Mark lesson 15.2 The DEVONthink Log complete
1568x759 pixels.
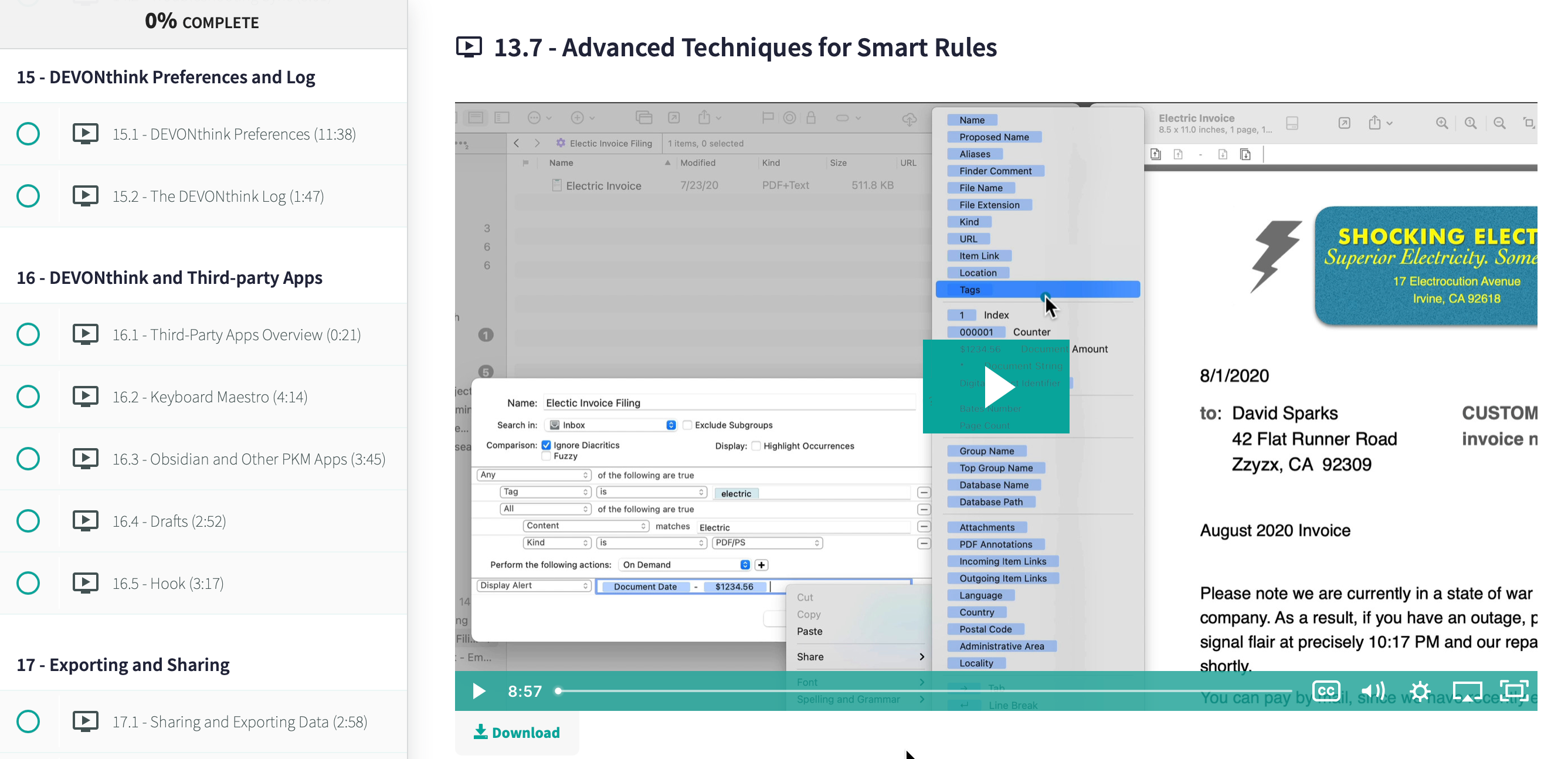28,196
